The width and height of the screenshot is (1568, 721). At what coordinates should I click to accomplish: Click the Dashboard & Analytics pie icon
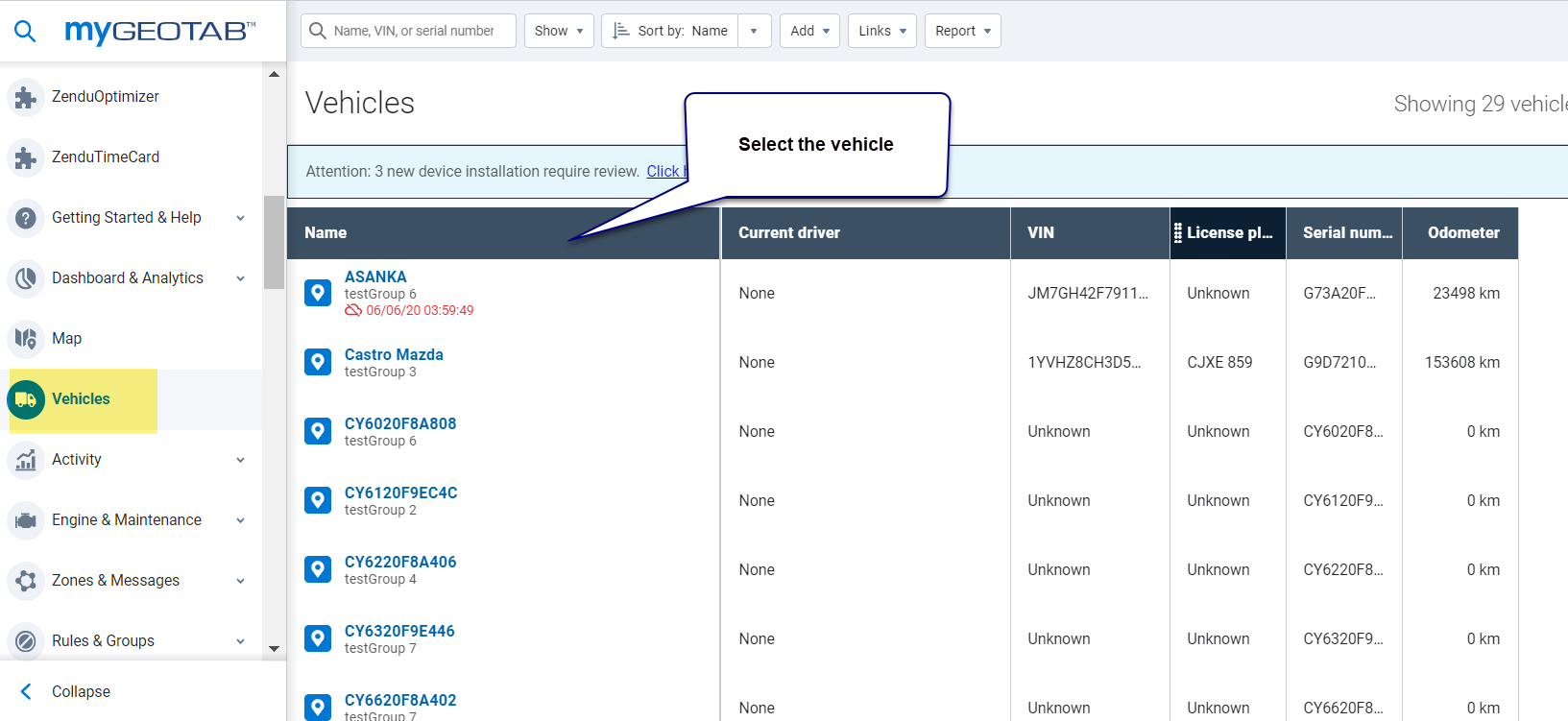26,278
